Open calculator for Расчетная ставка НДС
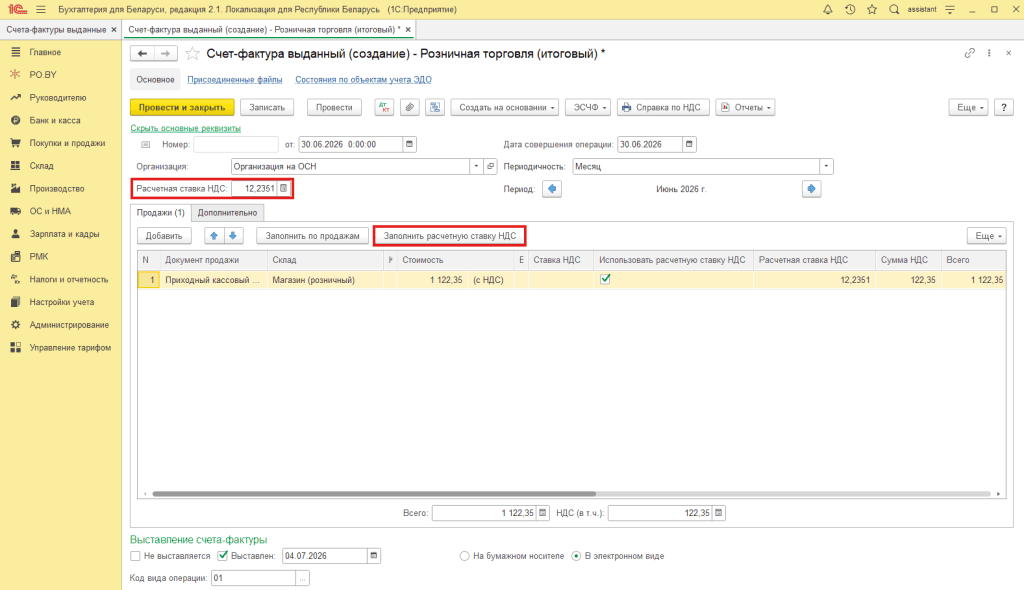This screenshot has height=590, width=1024. (x=283, y=189)
